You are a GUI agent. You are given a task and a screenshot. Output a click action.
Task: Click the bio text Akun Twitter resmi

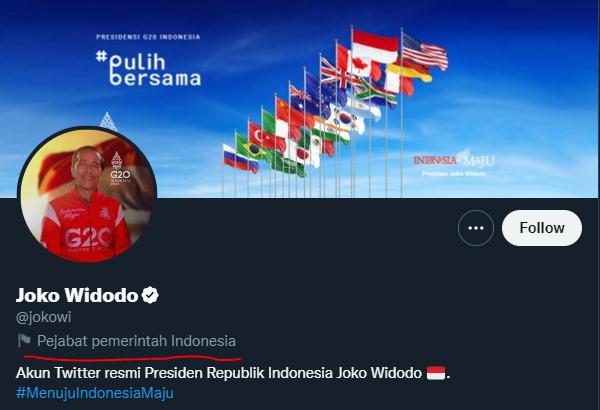(77, 372)
